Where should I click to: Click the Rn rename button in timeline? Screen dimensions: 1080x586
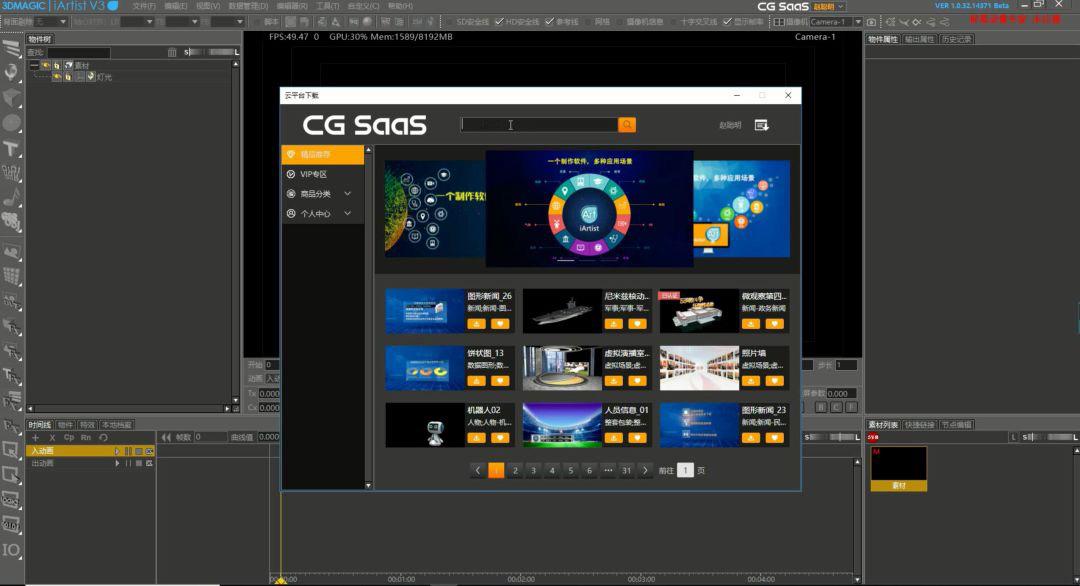click(x=85, y=437)
